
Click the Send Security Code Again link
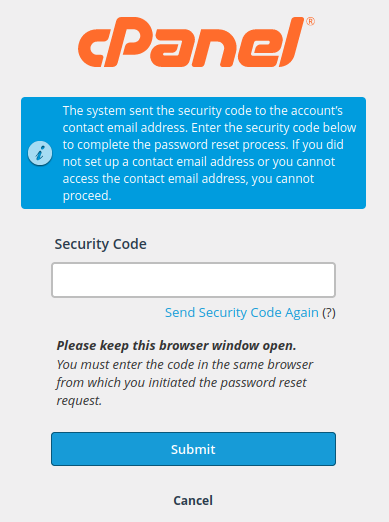point(242,313)
